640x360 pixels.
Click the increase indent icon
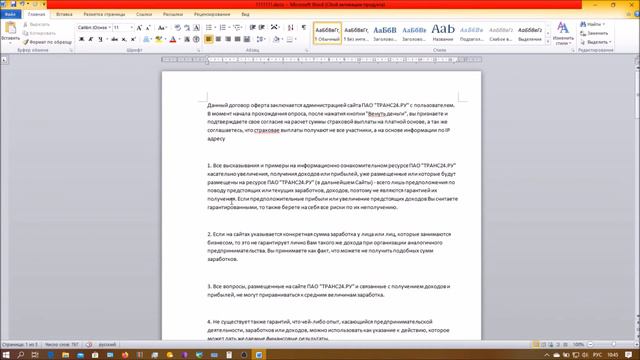(x=262, y=28)
